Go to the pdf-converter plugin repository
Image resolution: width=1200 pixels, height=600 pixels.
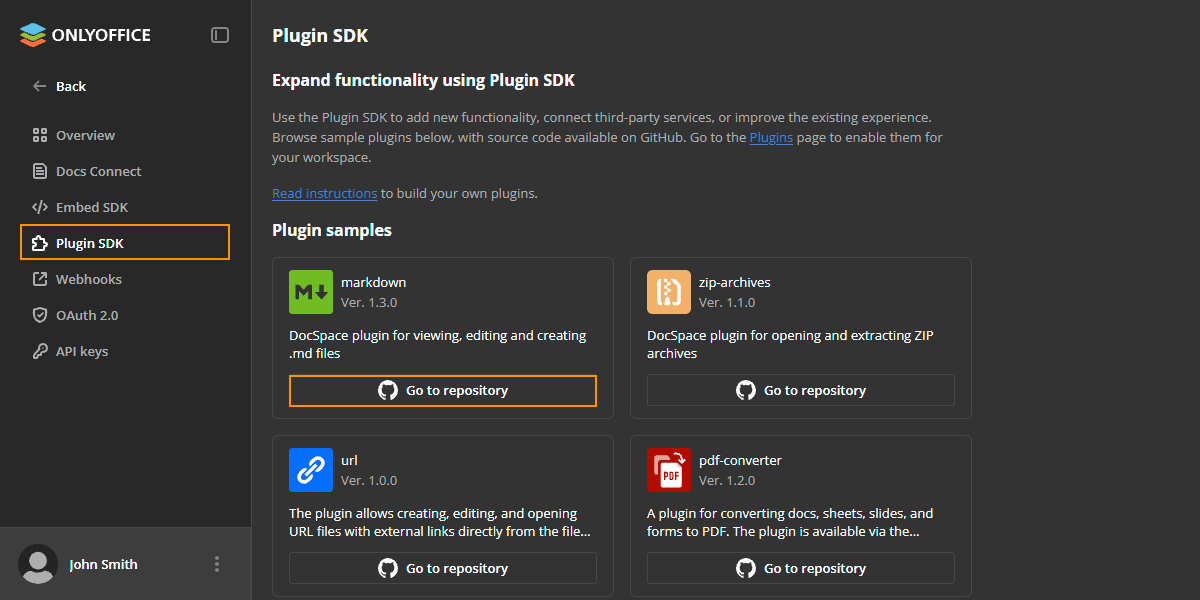(801, 568)
